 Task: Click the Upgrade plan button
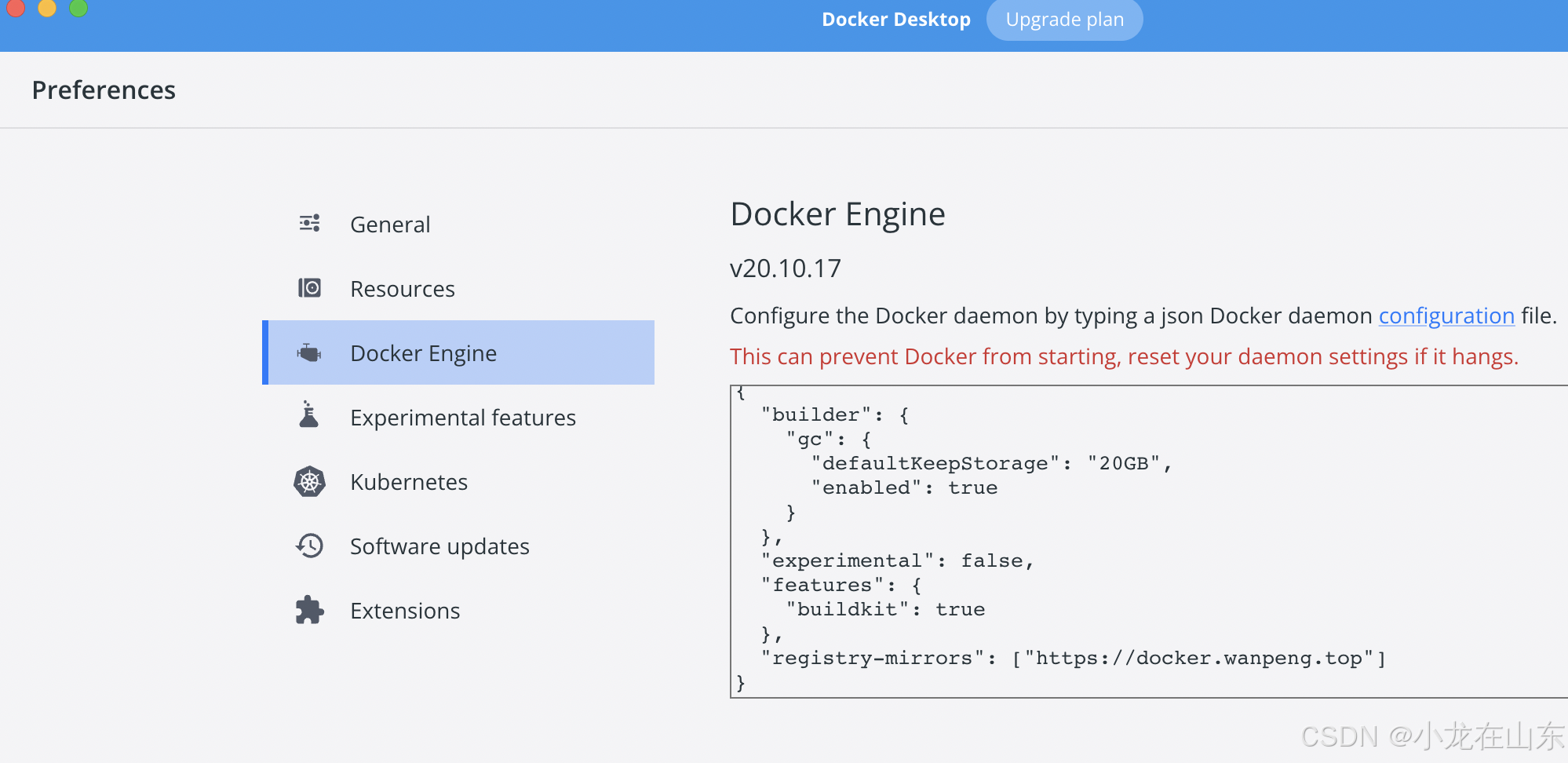1064,20
